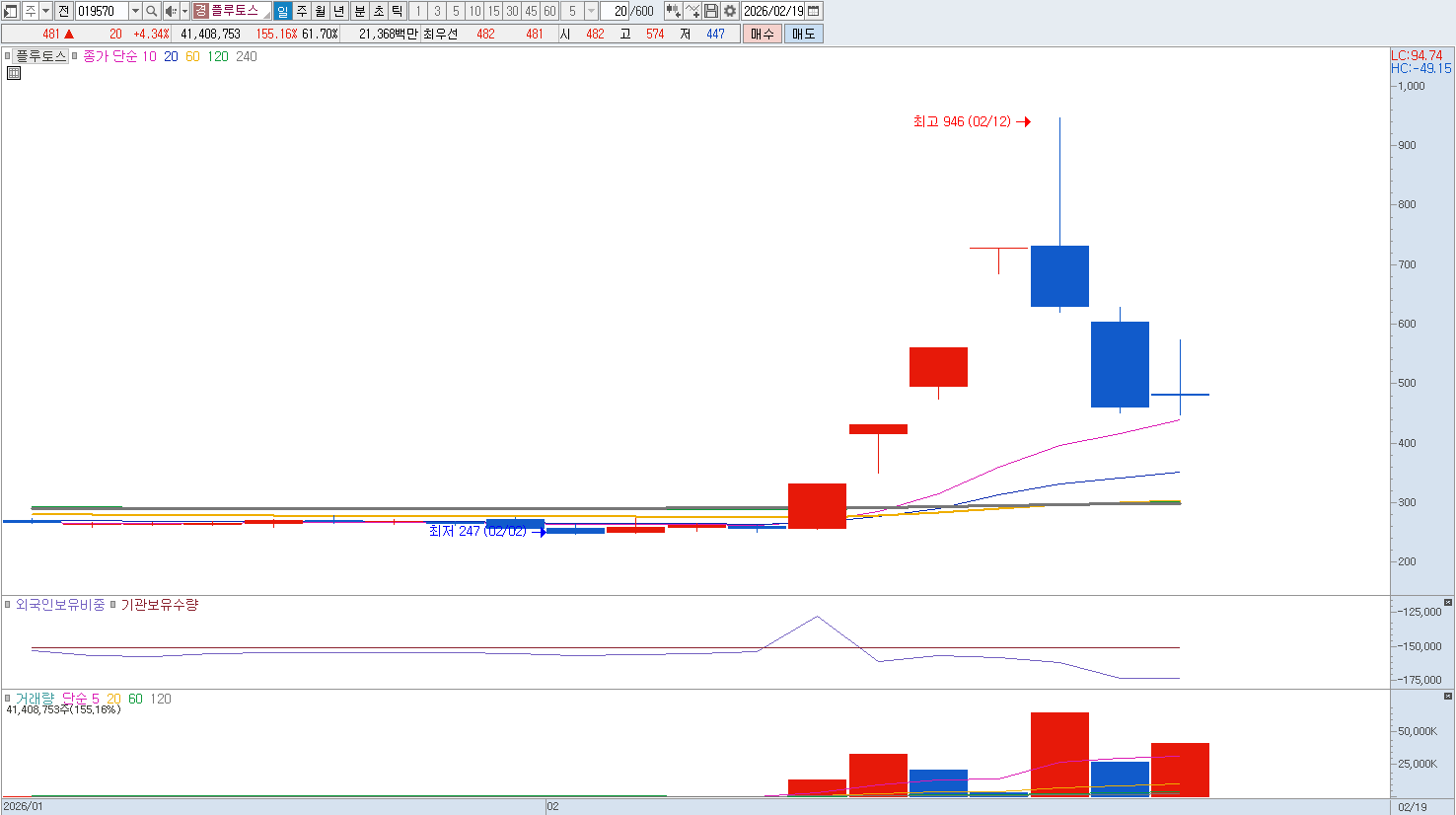
Task: Click the stock code input field 019570
Action: (102, 11)
